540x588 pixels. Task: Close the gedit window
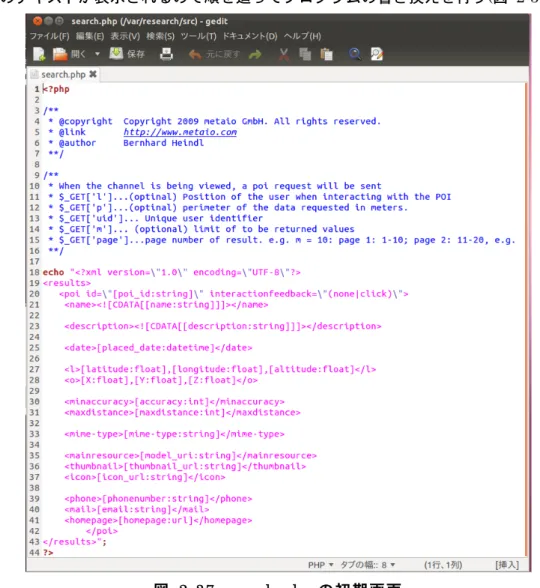38,21
